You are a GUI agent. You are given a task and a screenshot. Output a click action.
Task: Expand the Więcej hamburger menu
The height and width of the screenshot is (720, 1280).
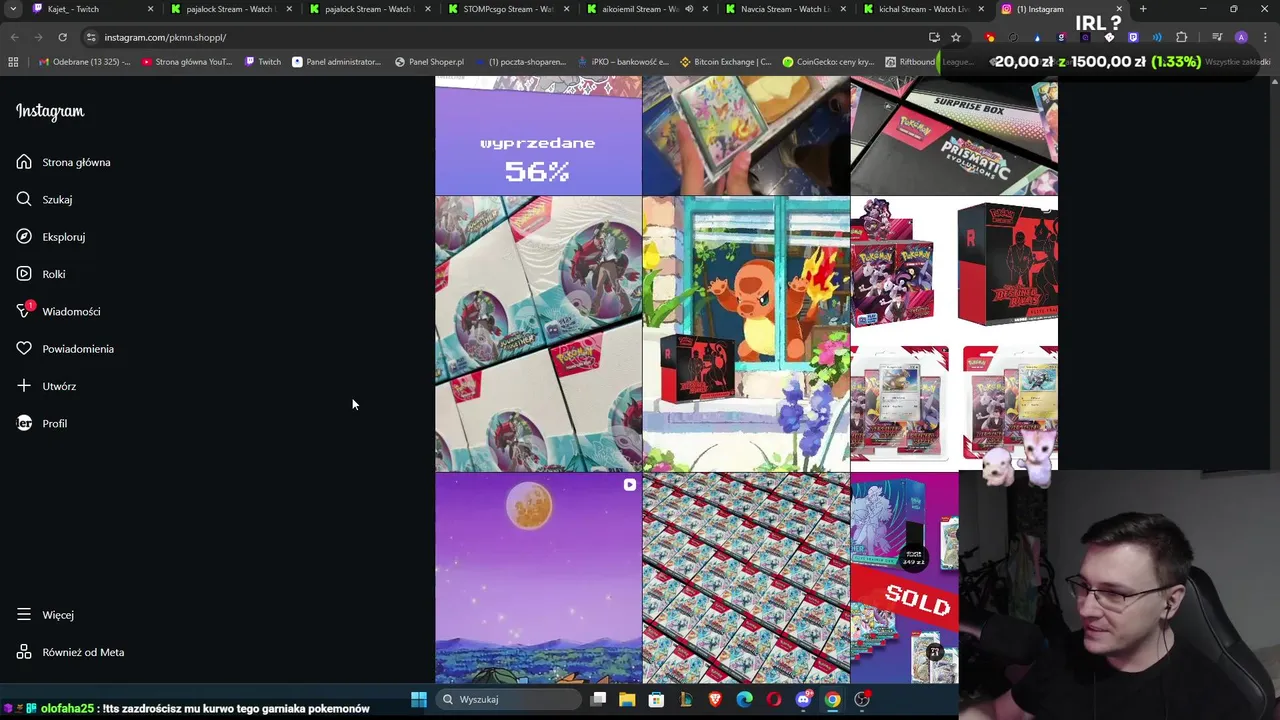pos(45,615)
